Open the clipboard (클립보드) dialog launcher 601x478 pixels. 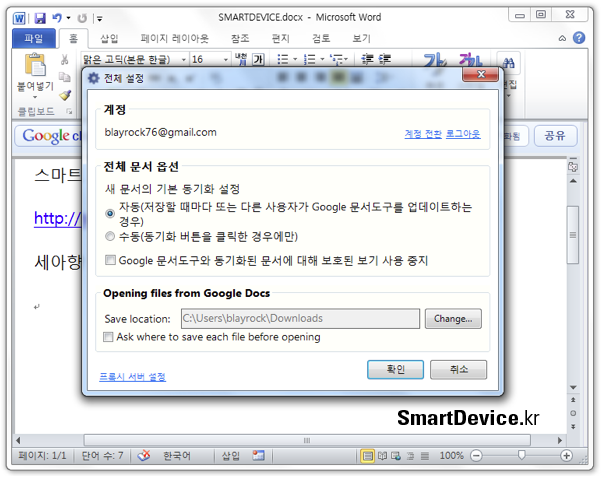pos(69,112)
